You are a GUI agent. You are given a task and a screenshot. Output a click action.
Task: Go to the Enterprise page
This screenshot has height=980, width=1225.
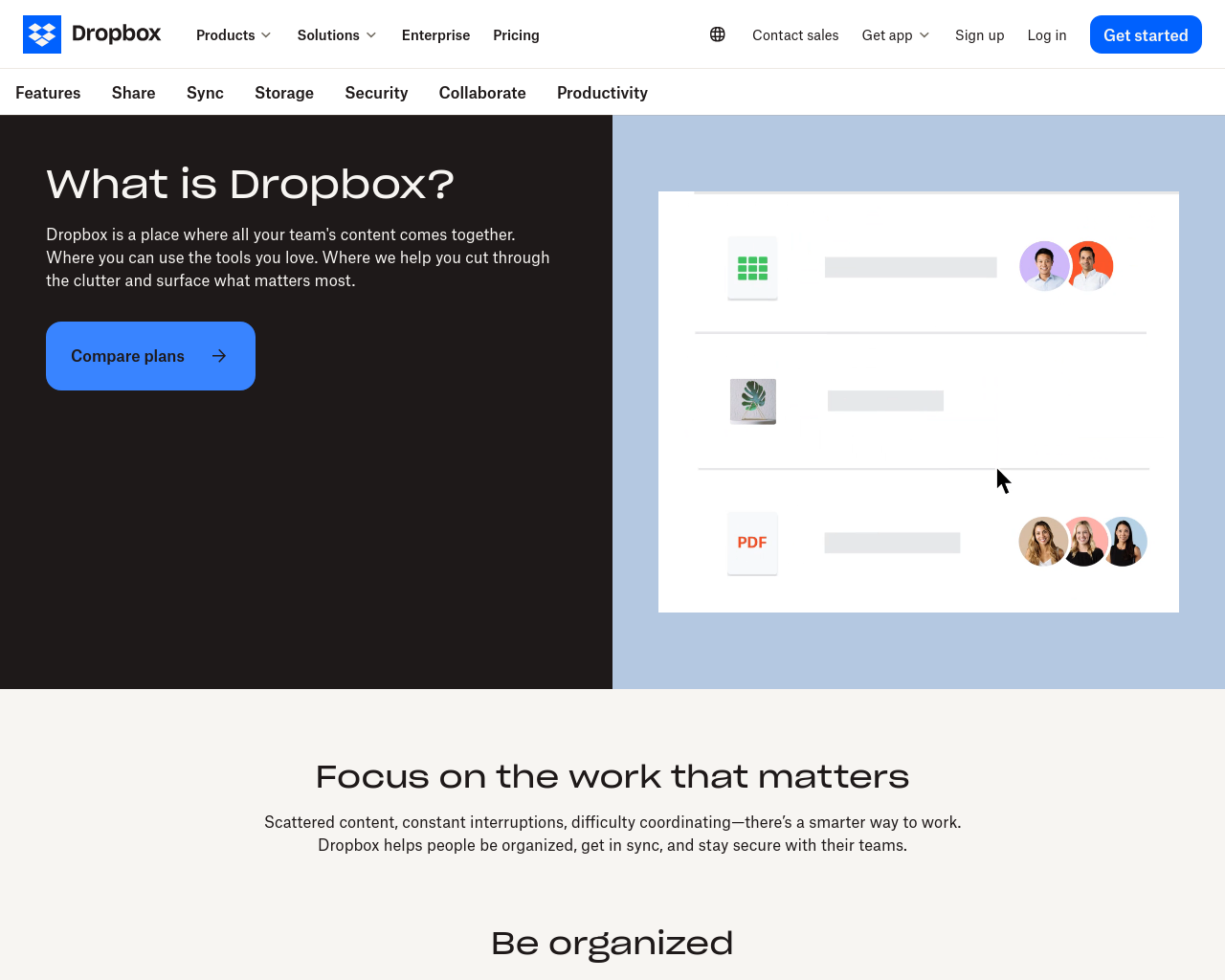click(436, 35)
